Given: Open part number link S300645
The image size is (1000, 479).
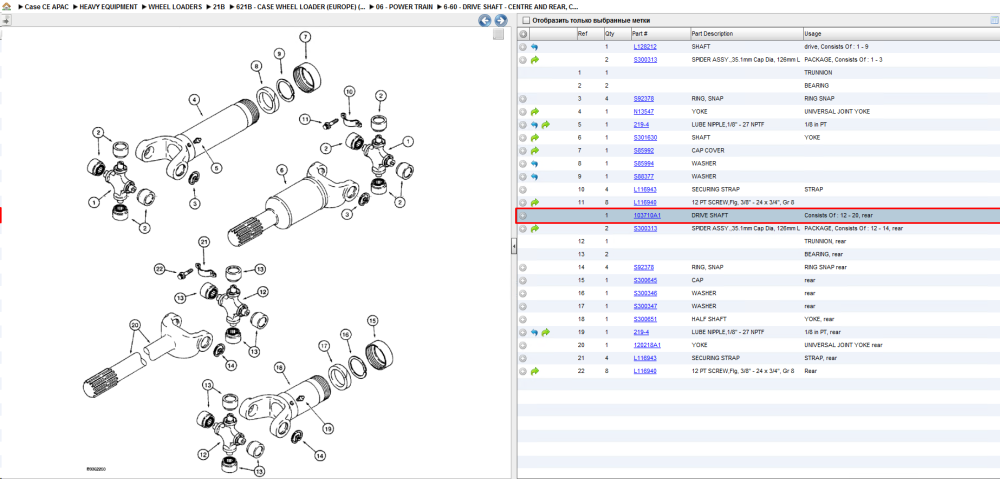Looking at the screenshot, I should (645, 280).
